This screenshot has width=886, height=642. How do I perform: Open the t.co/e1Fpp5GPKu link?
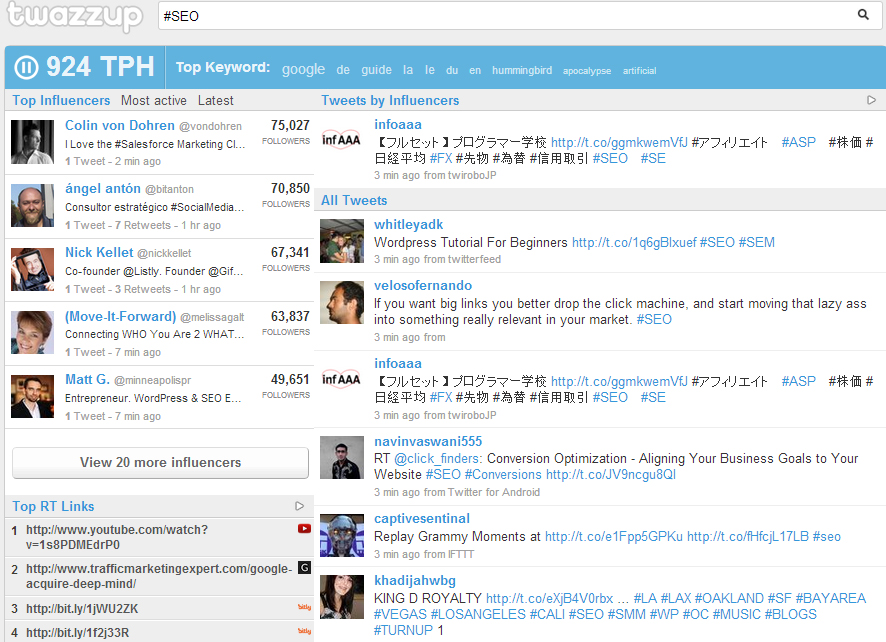[x=614, y=536]
